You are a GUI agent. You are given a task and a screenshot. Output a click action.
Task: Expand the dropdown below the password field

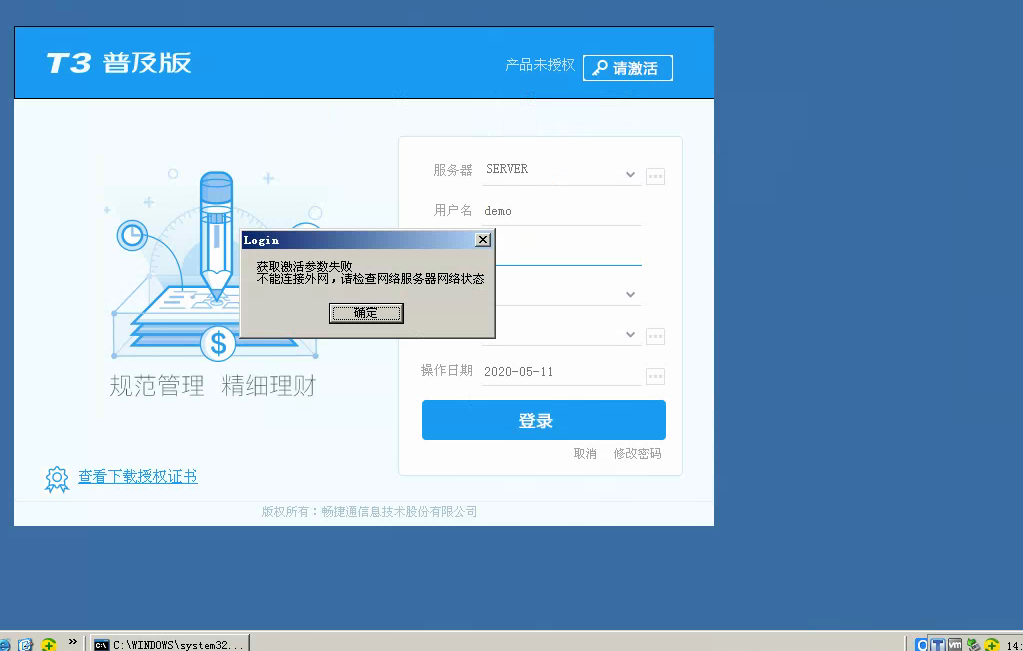coord(630,295)
